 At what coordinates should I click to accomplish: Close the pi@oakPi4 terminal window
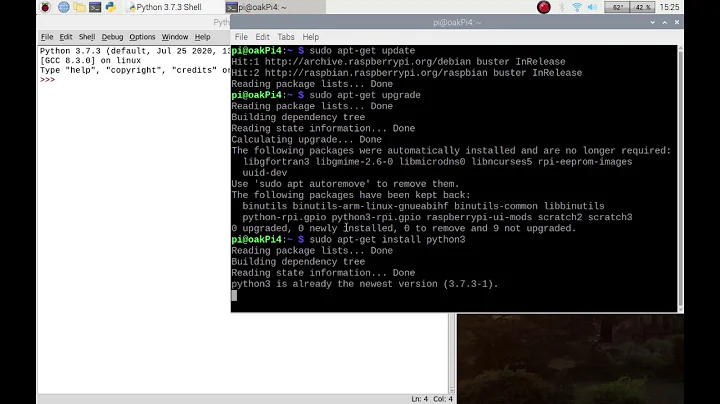coord(677,22)
